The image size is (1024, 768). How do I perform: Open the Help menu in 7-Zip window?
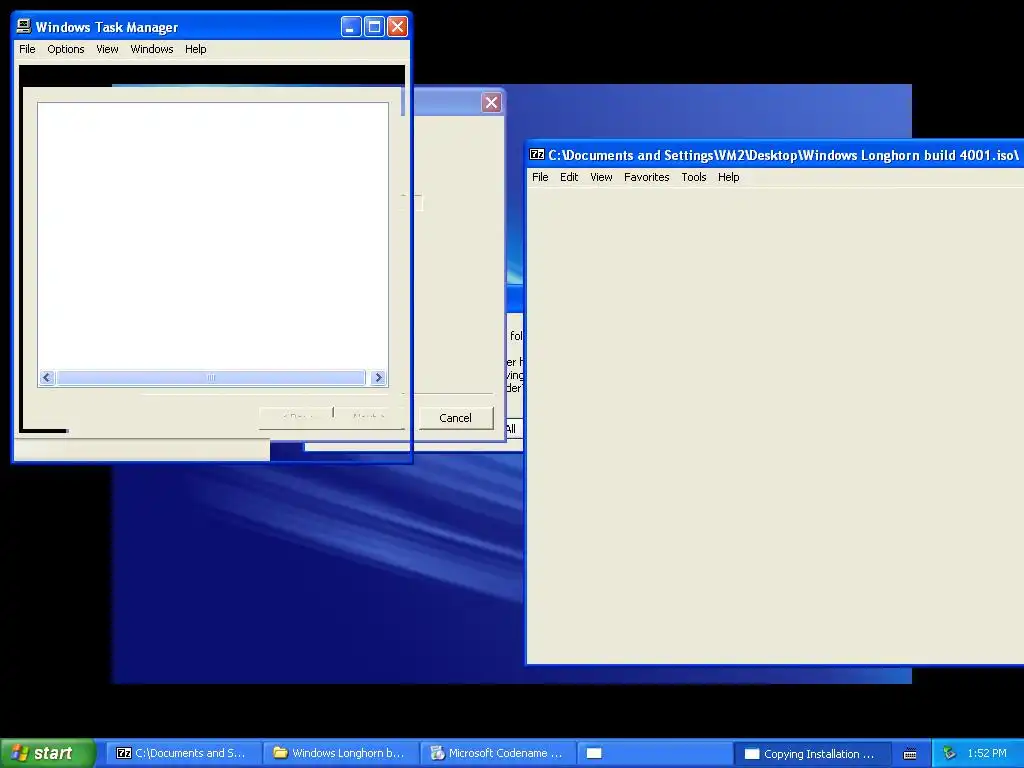point(728,177)
